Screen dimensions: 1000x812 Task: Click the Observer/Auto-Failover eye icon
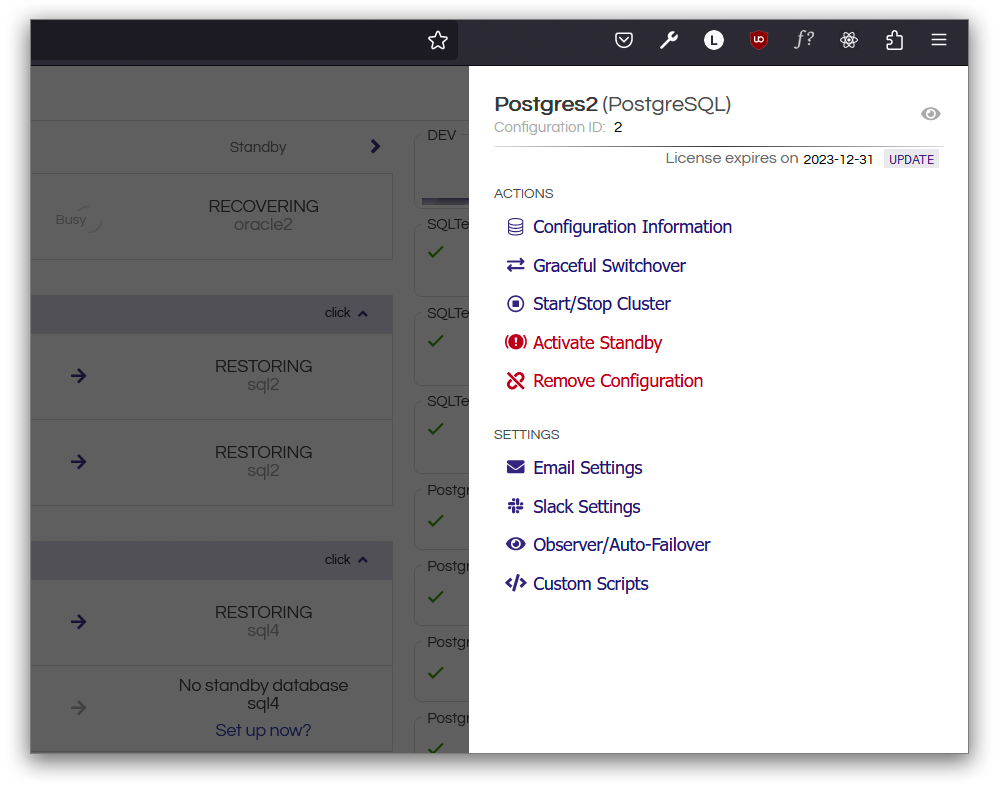point(515,544)
